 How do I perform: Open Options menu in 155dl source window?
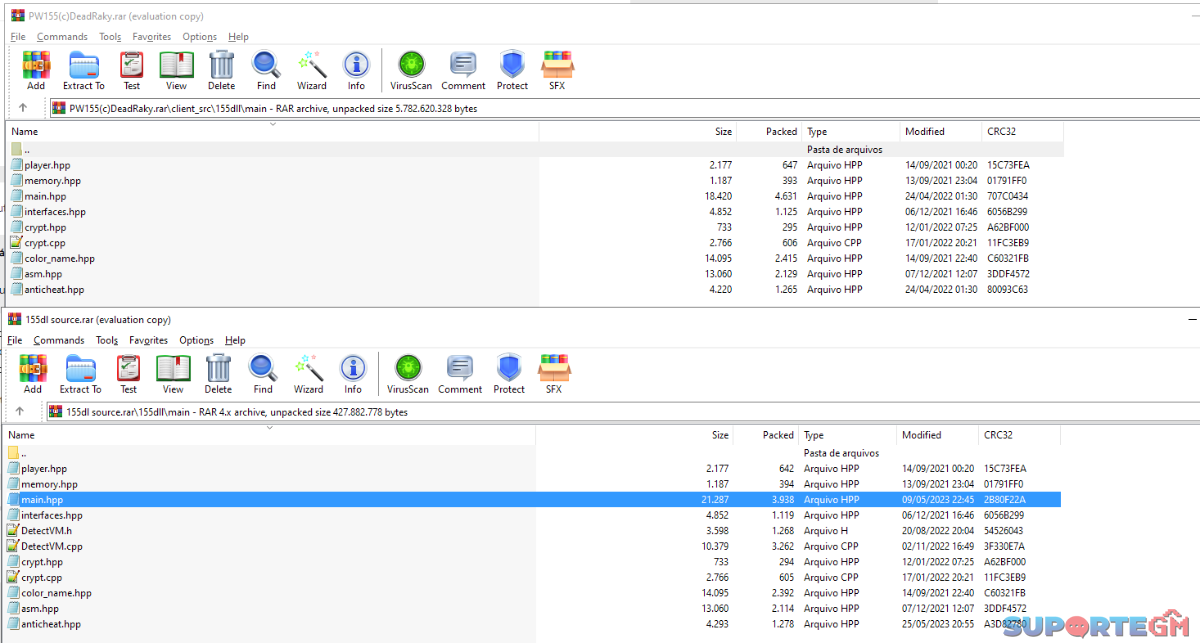pyautogui.click(x=197, y=340)
